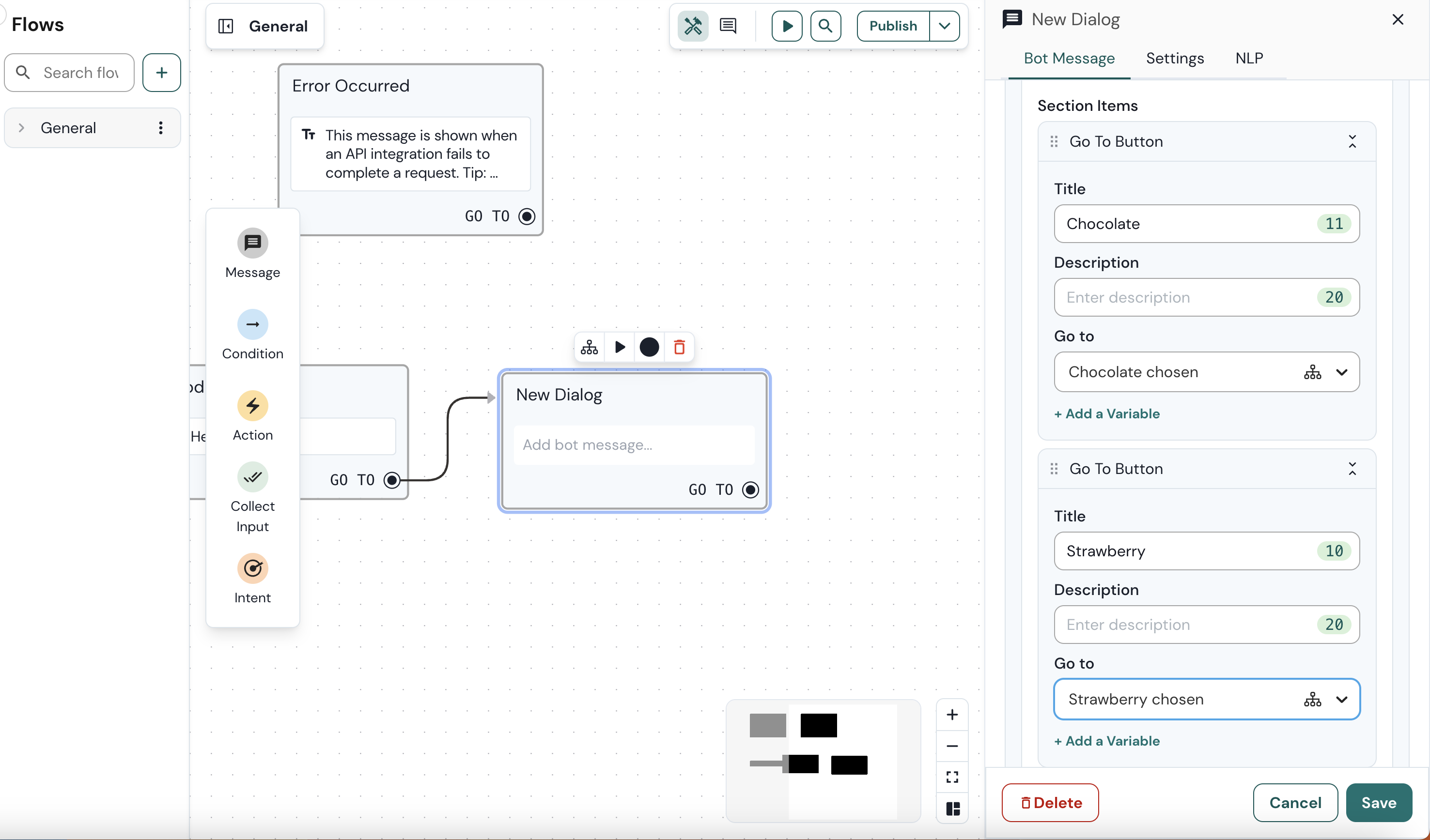
Task: Click the Save button
Action: click(1380, 803)
